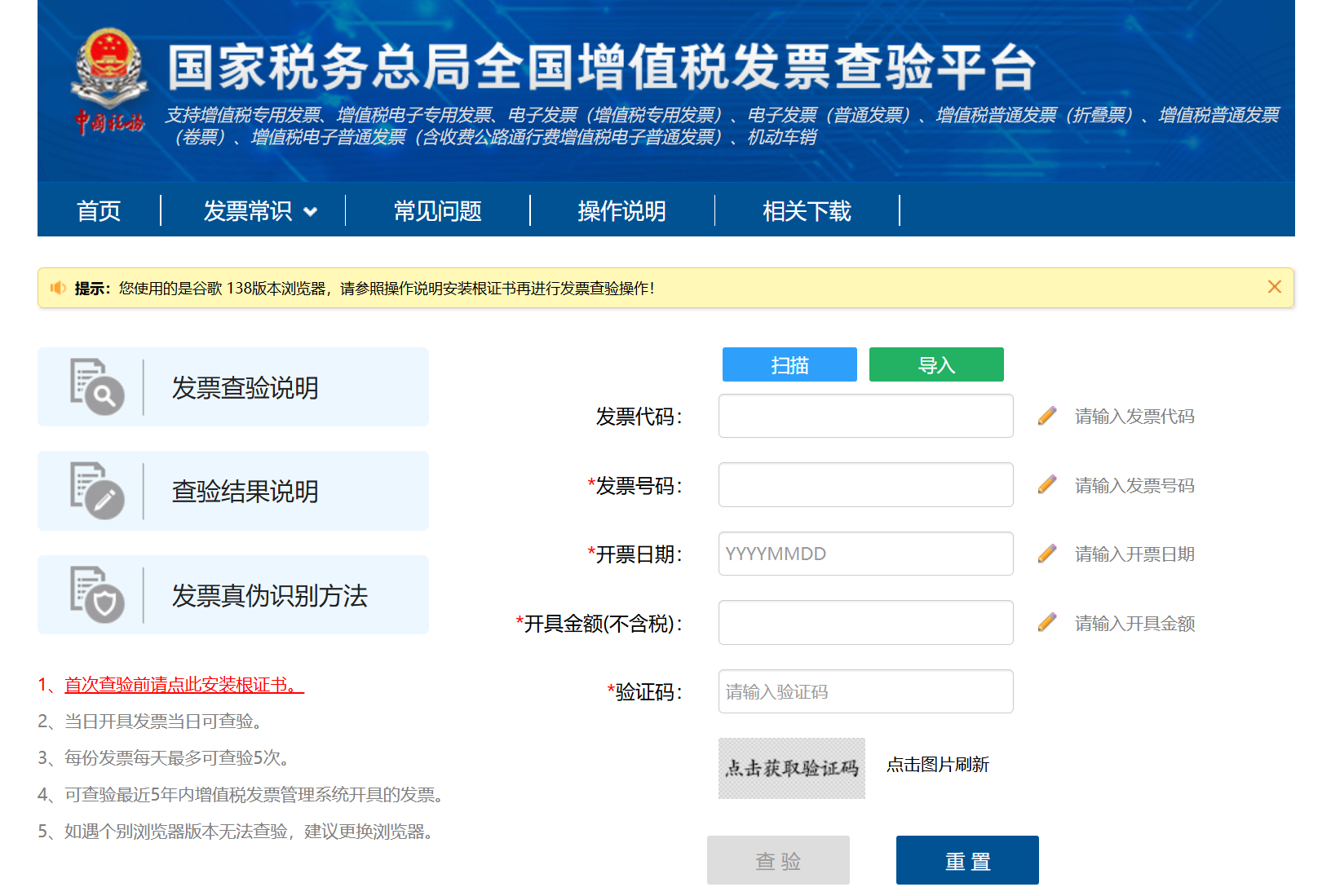Open 操作说明 navigation item

click(621, 211)
